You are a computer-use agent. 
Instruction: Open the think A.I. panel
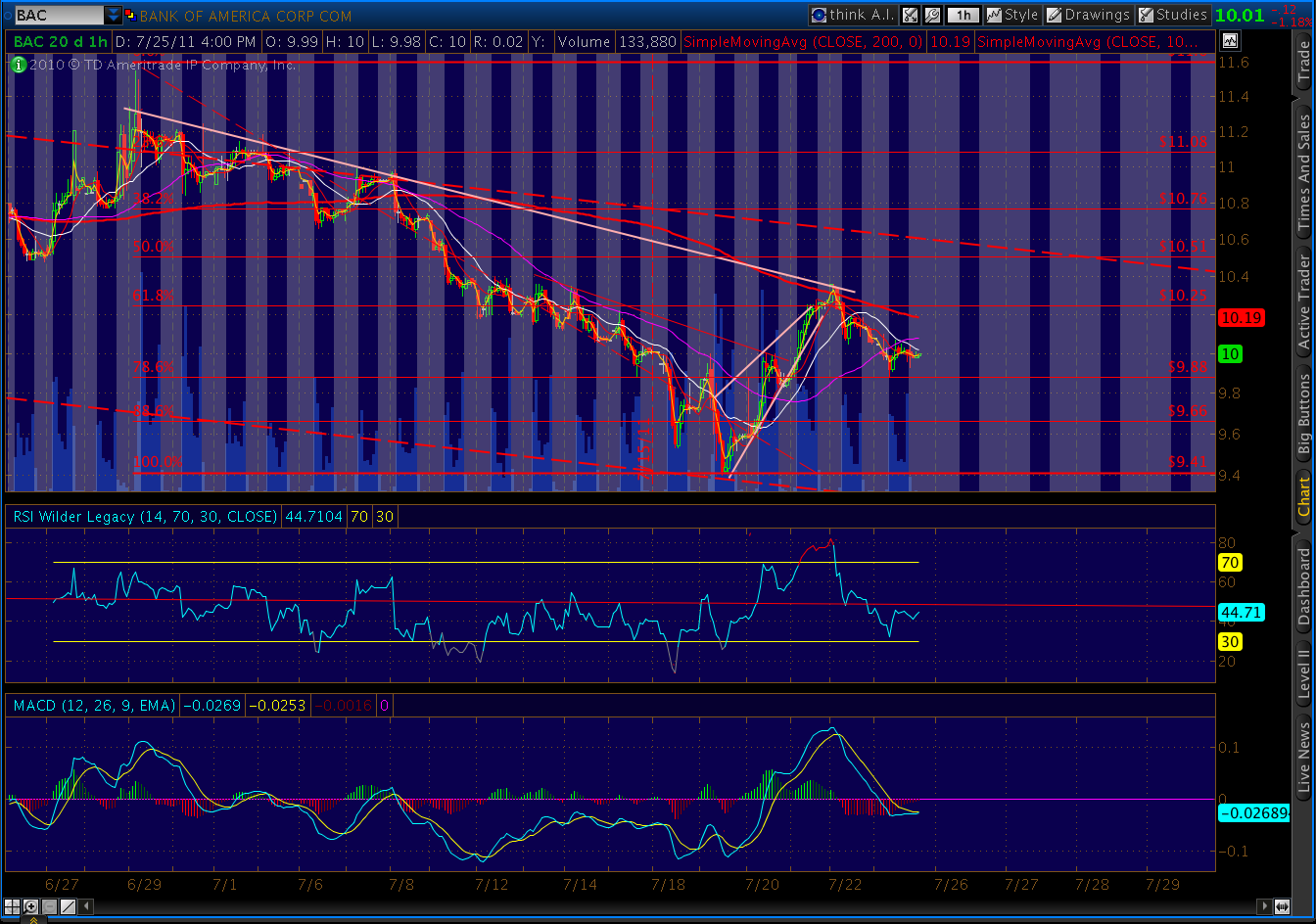[x=852, y=15]
